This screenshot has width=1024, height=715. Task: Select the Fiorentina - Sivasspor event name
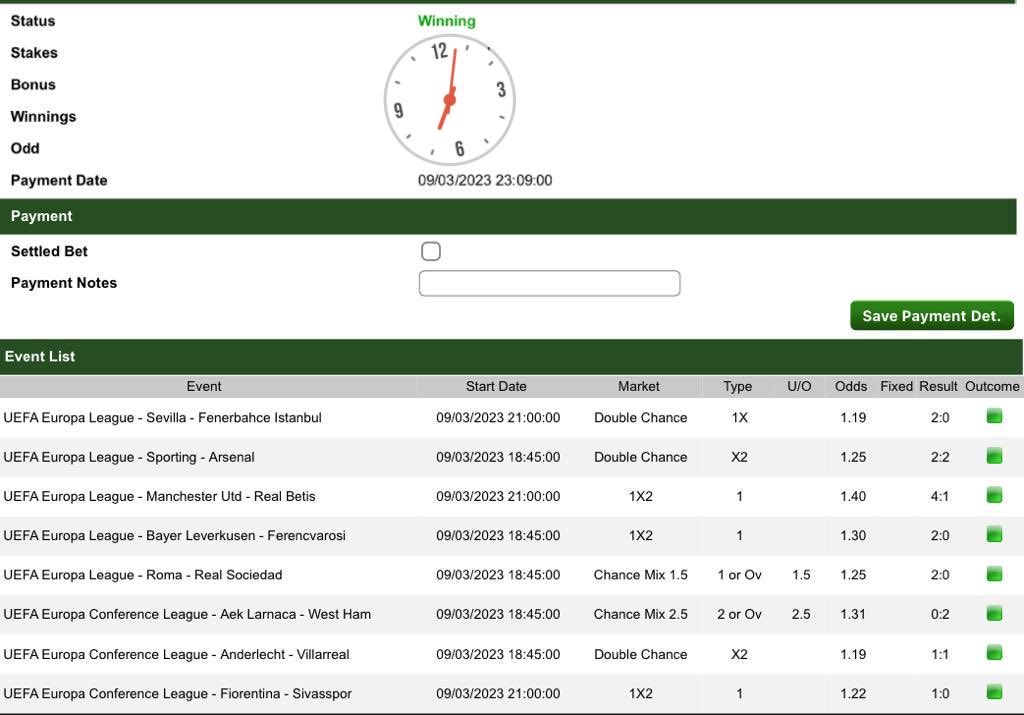click(x=178, y=693)
